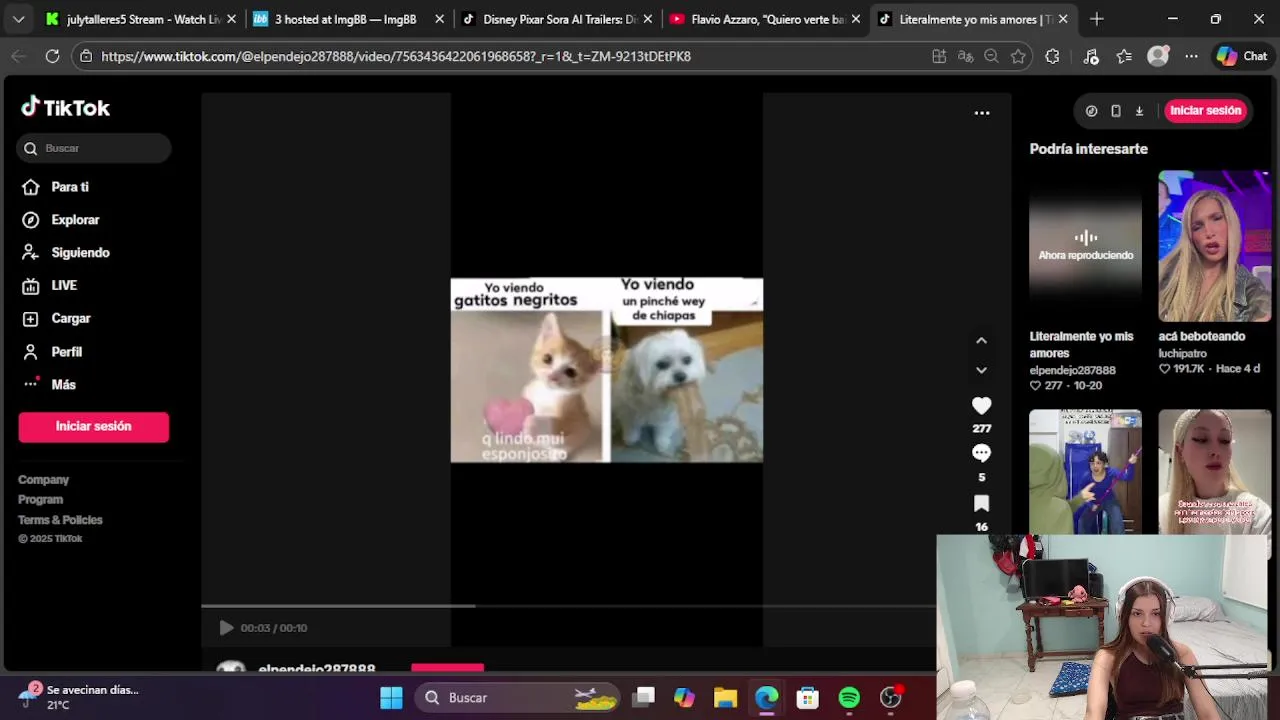Screen dimensions: 1280x720
Task: Save the video with bookmark icon
Action: click(x=981, y=503)
